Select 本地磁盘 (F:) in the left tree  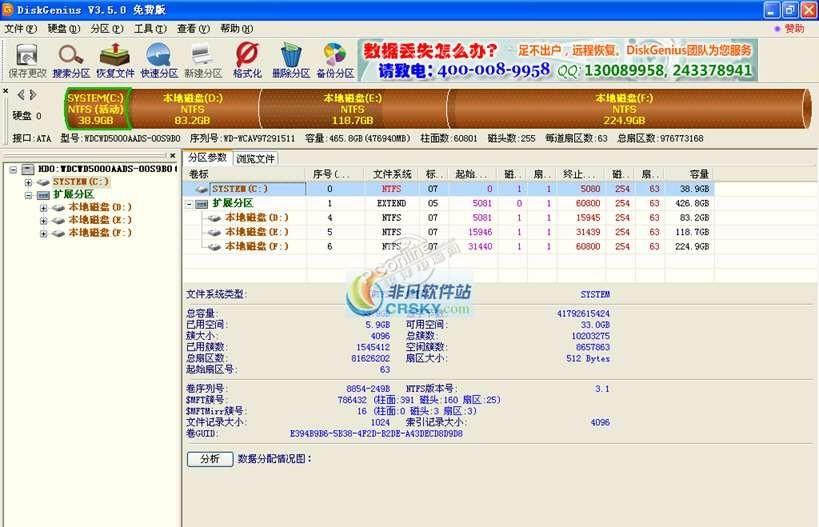(100, 233)
